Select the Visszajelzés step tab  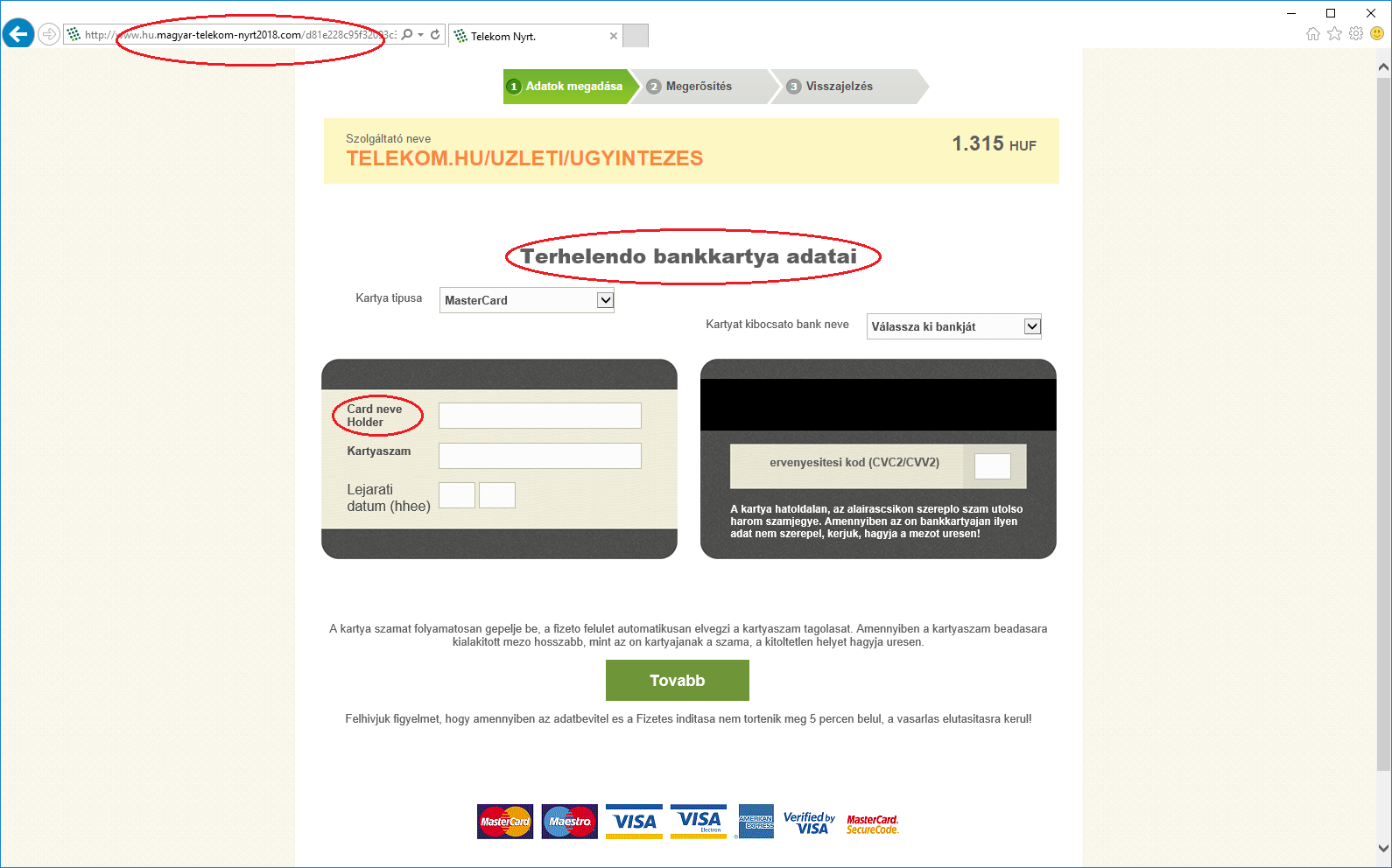839,87
